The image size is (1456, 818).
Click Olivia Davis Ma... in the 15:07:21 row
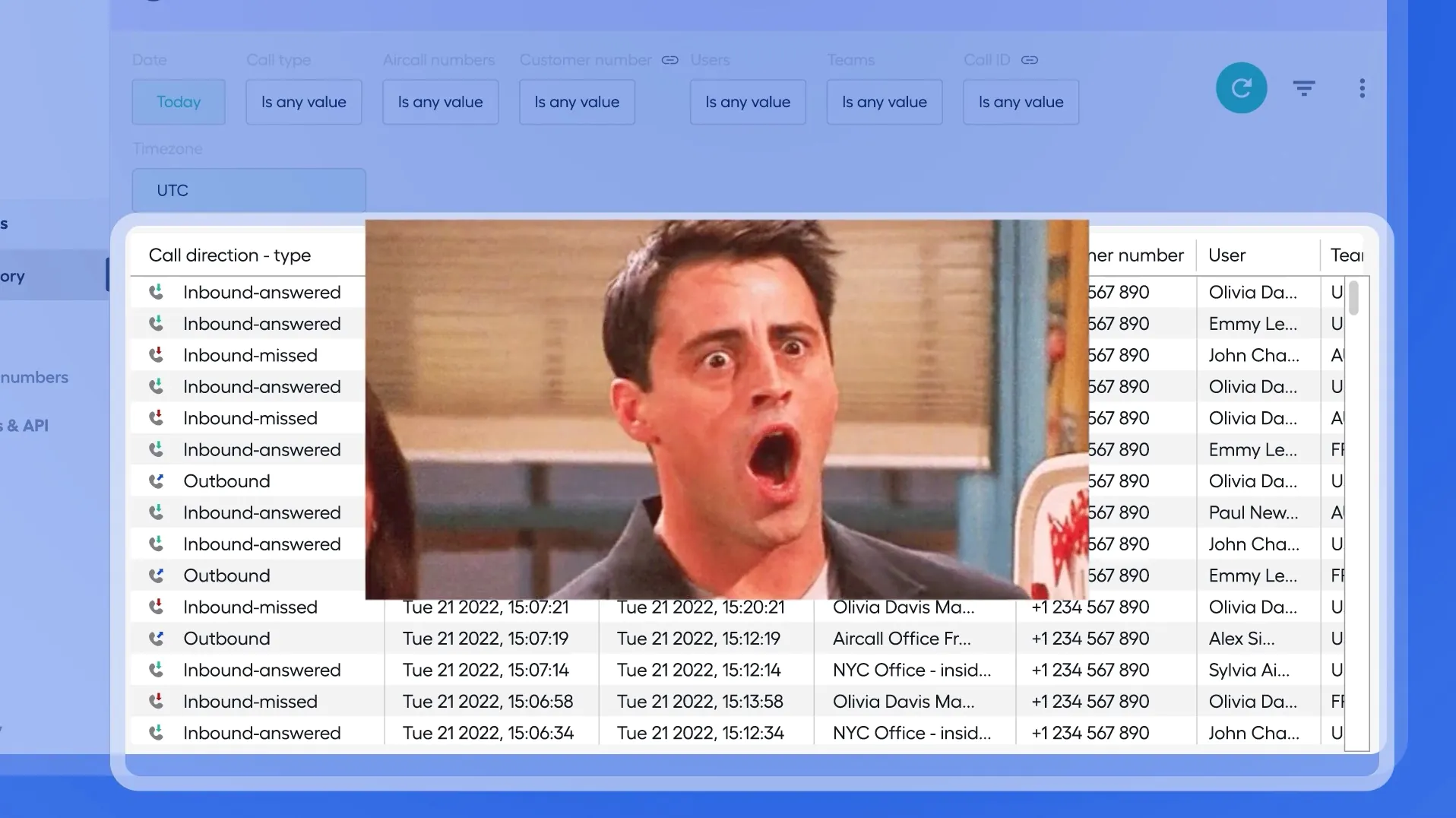click(904, 607)
